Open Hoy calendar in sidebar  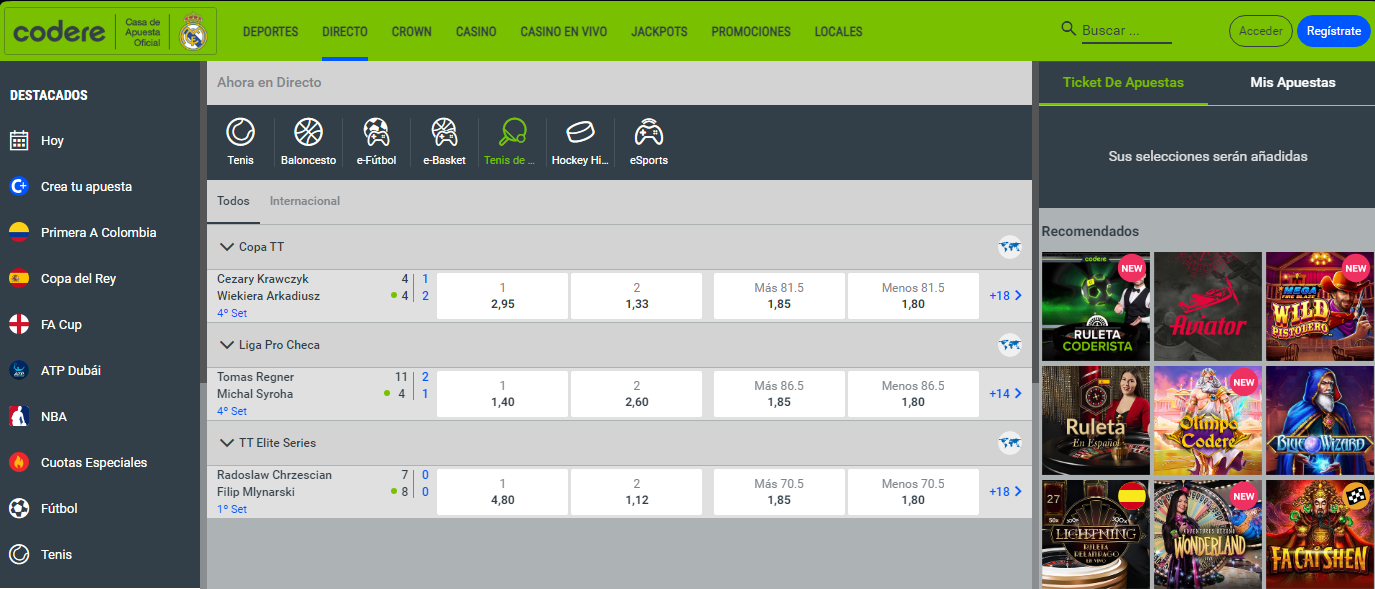(19, 141)
